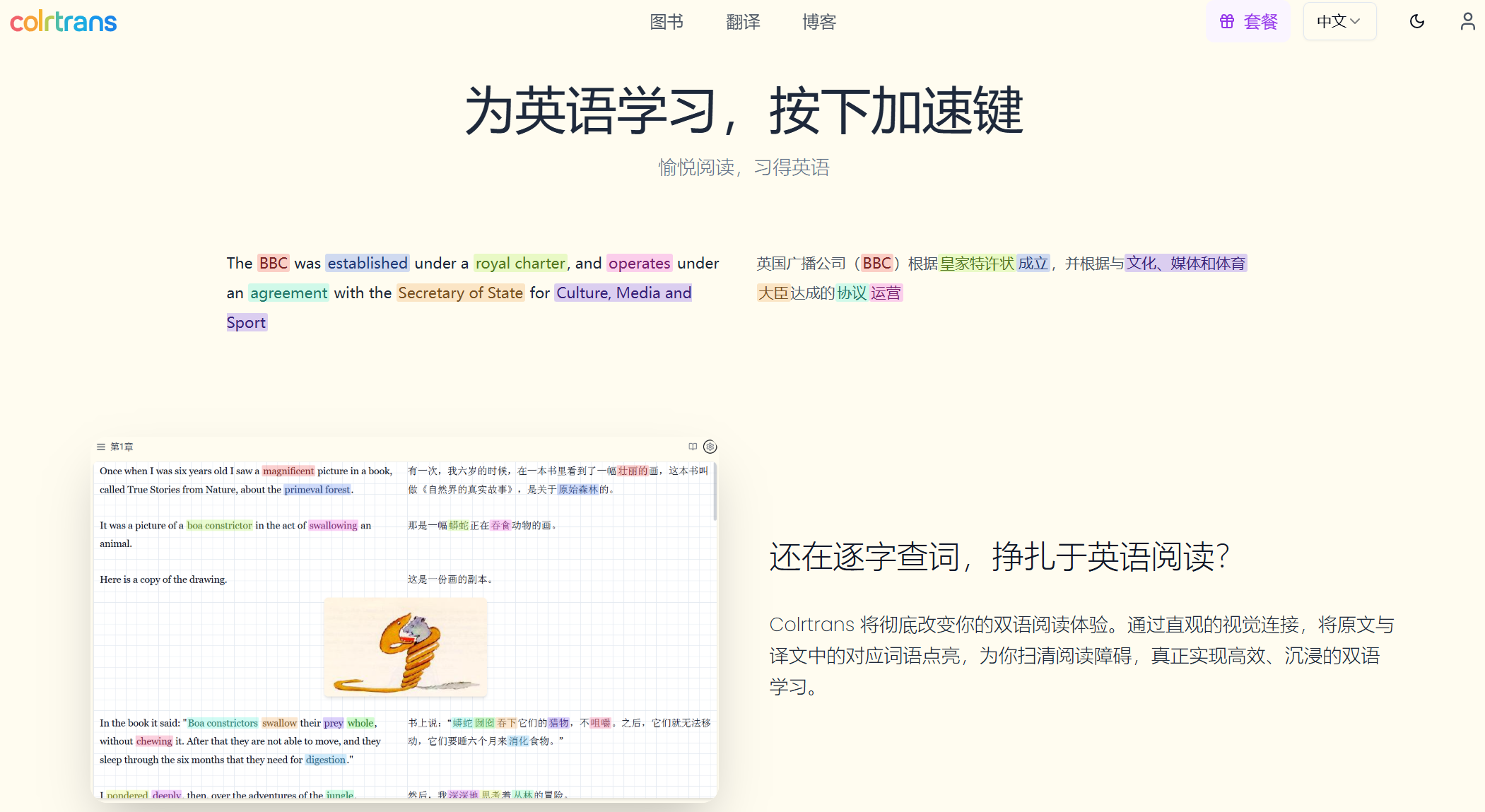
Task: Click the boa constrictor drawing thumbnail
Action: (x=405, y=647)
